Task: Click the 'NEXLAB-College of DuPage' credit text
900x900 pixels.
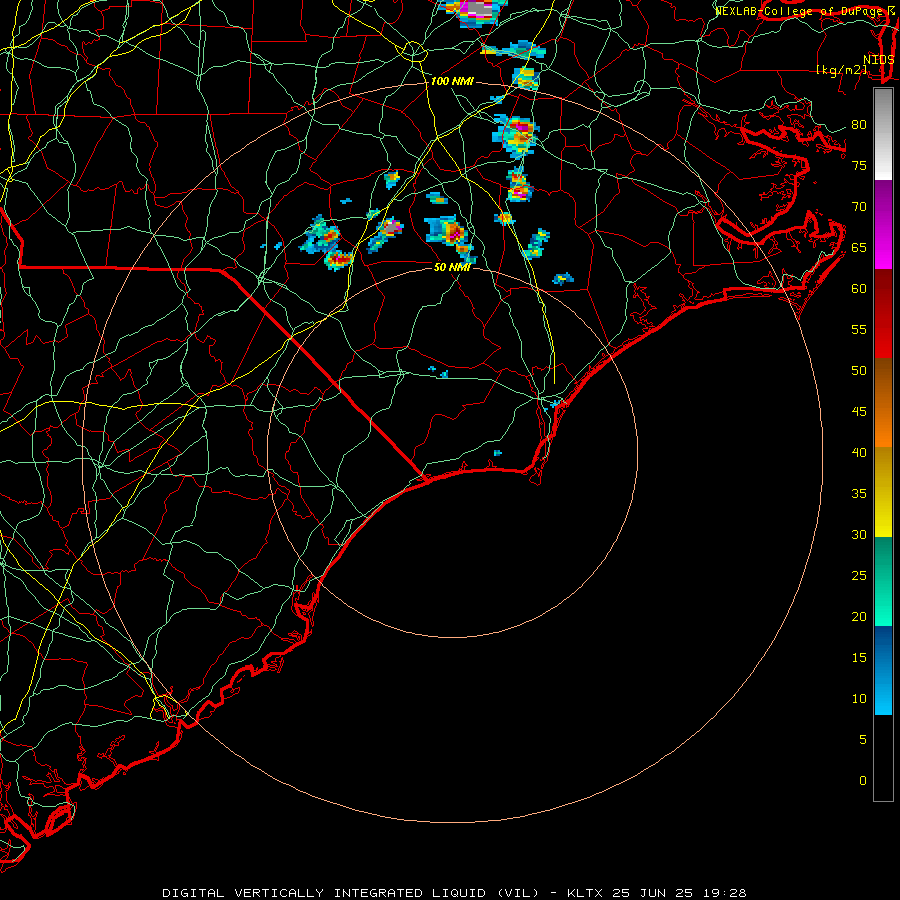Action: pyautogui.click(x=798, y=11)
